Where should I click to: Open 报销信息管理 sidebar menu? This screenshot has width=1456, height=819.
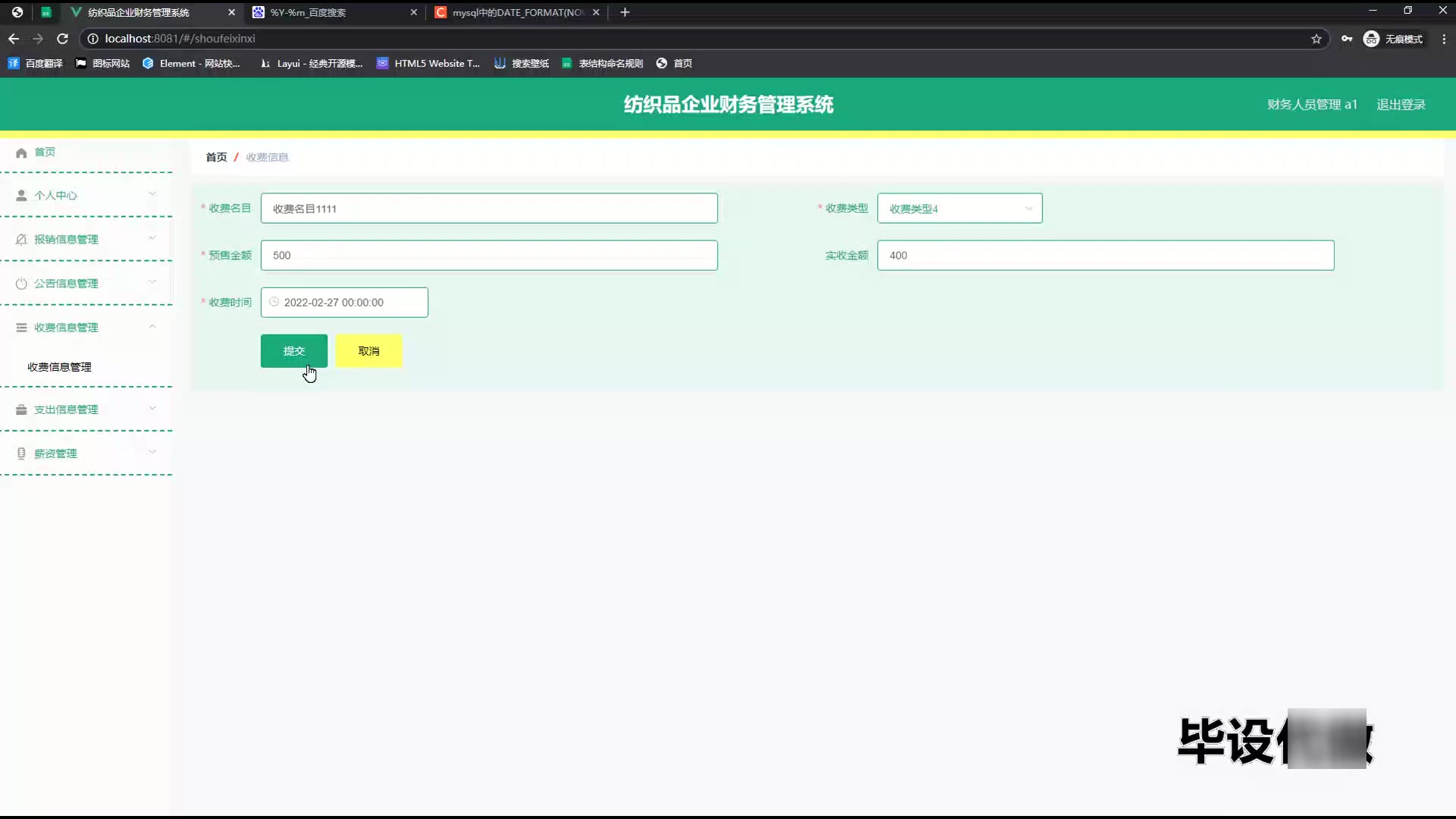pyautogui.click(x=86, y=240)
